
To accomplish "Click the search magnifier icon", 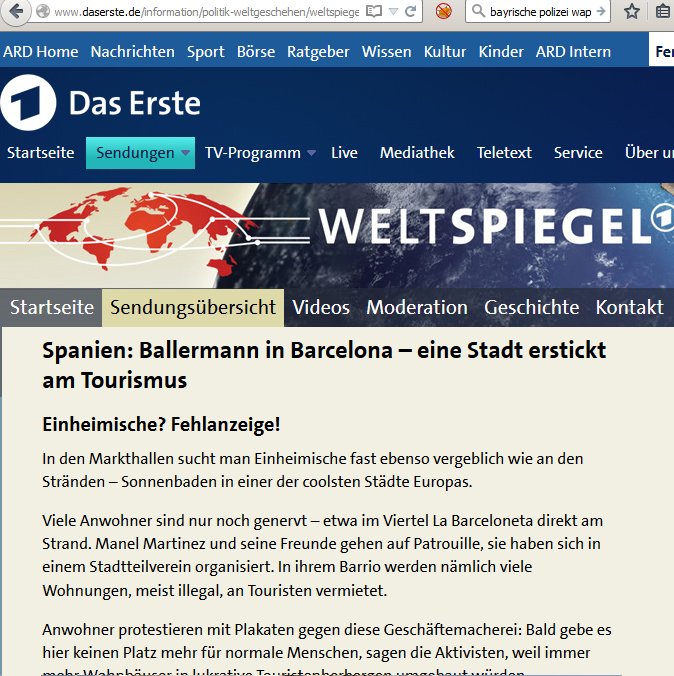I will coord(478,11).
